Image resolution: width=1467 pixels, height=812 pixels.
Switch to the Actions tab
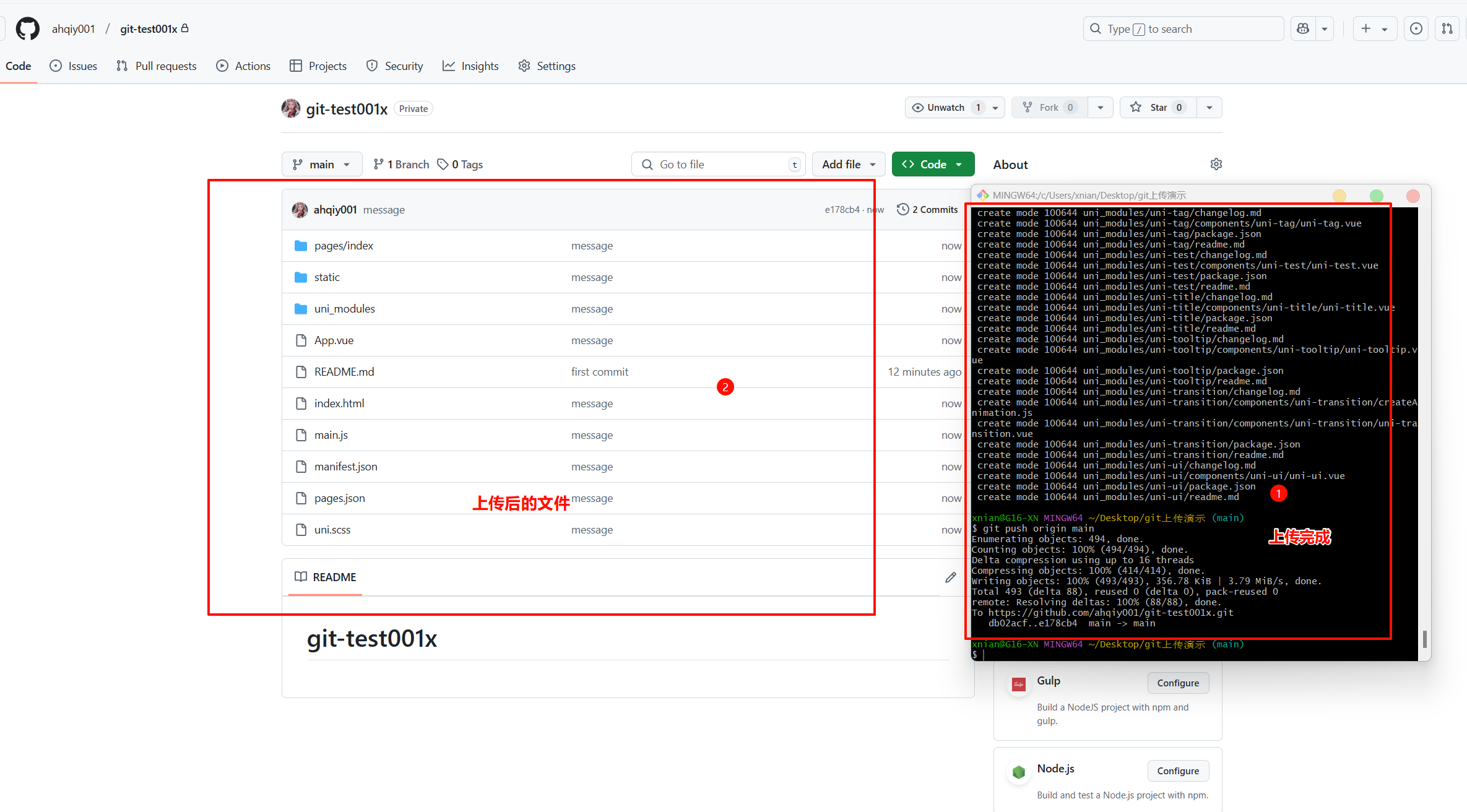click(x=243, y=66)
